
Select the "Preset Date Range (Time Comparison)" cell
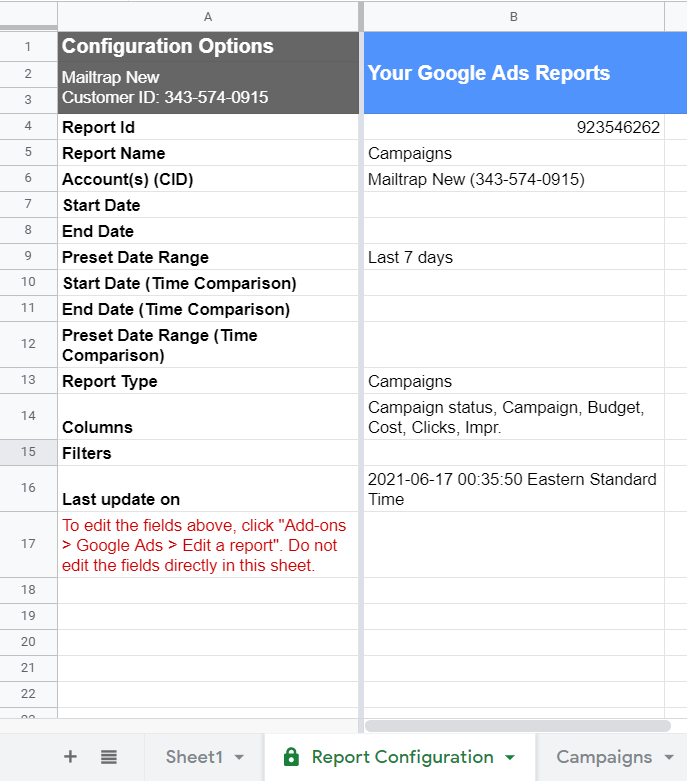(208, 345)
